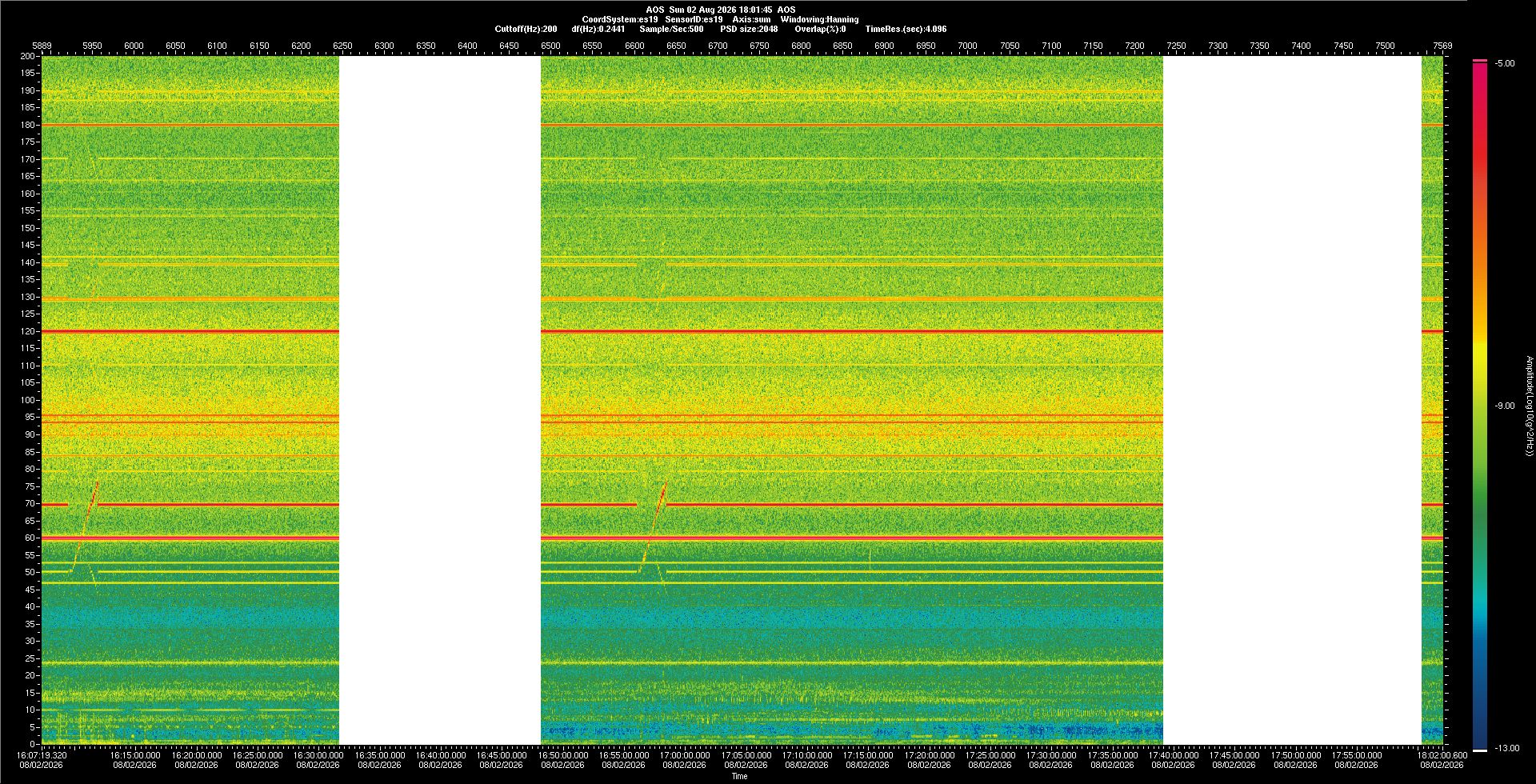
Task: Select the 120 Hz frequency axis label
Action: point(28,331)
